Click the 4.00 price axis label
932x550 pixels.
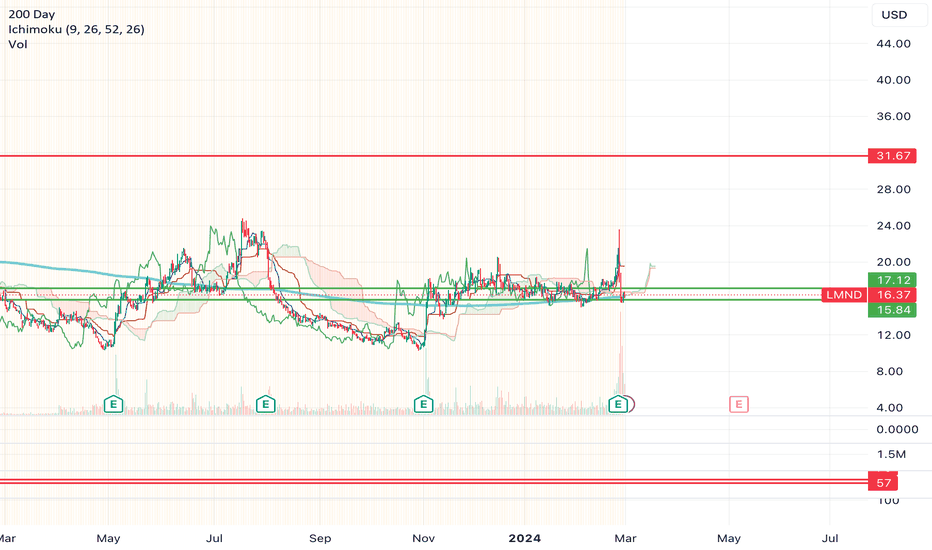[x=890, y=407]
